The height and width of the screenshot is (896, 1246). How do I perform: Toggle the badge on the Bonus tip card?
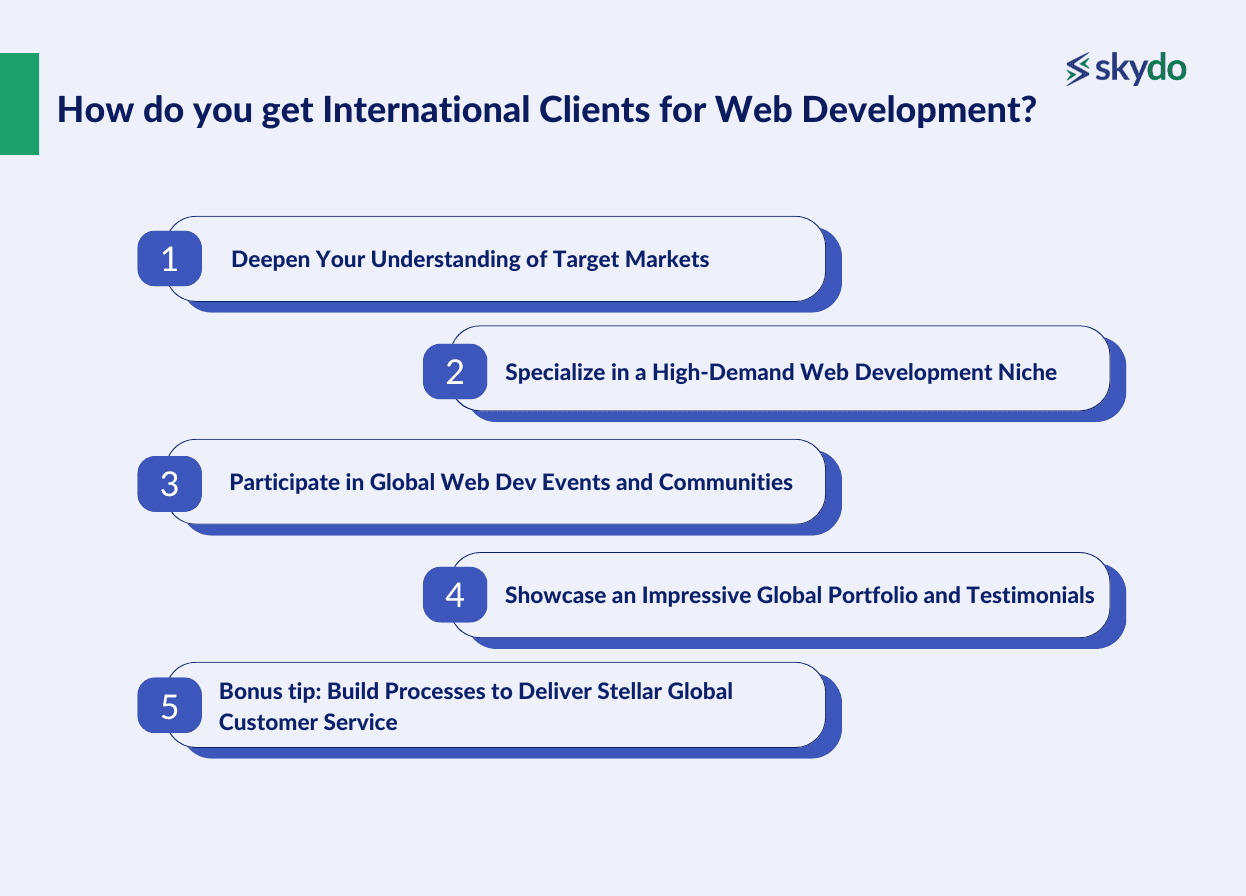[169, 706]
